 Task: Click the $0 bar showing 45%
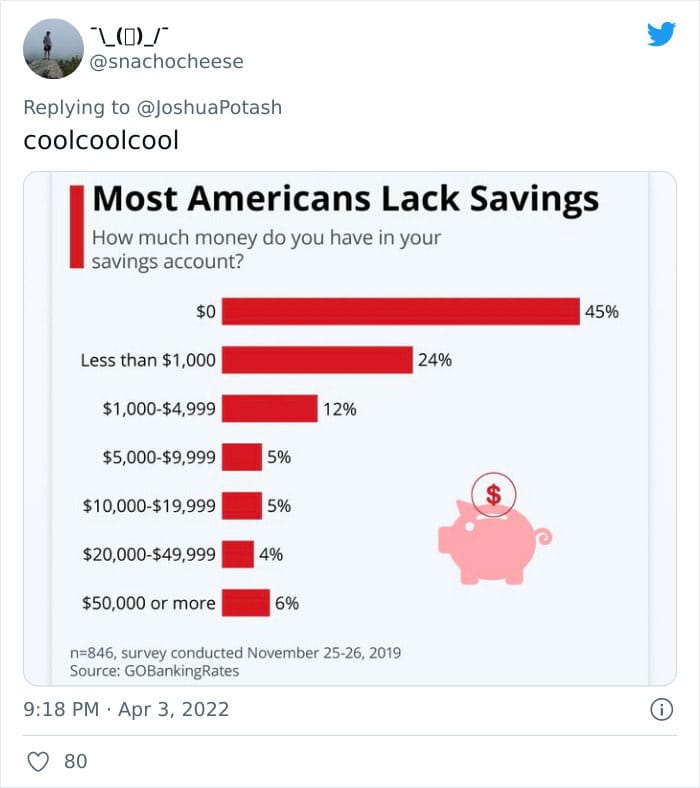[401, 312]
